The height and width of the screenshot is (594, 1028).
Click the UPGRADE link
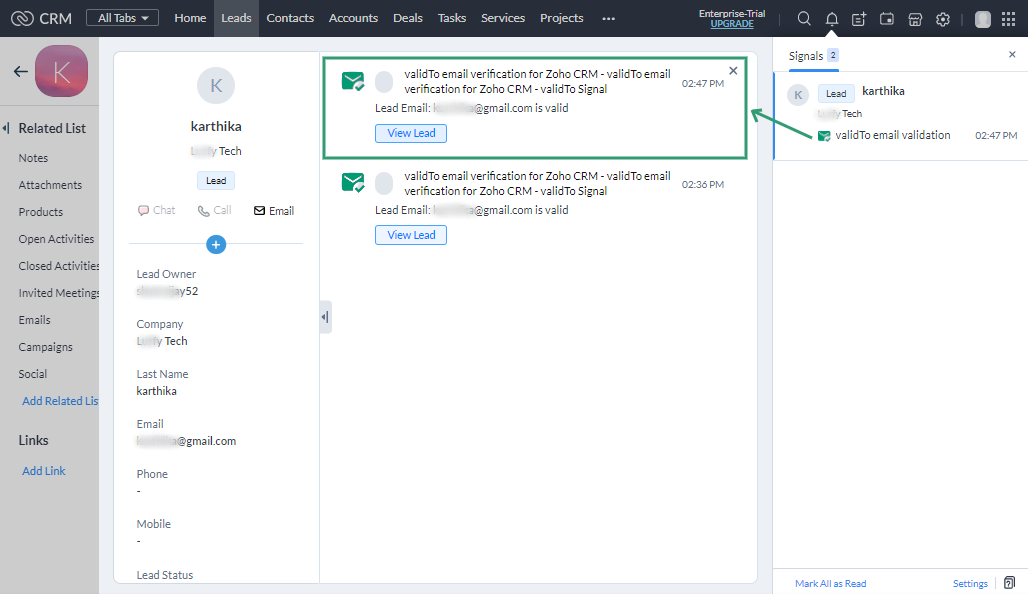[x=732, y=24]
